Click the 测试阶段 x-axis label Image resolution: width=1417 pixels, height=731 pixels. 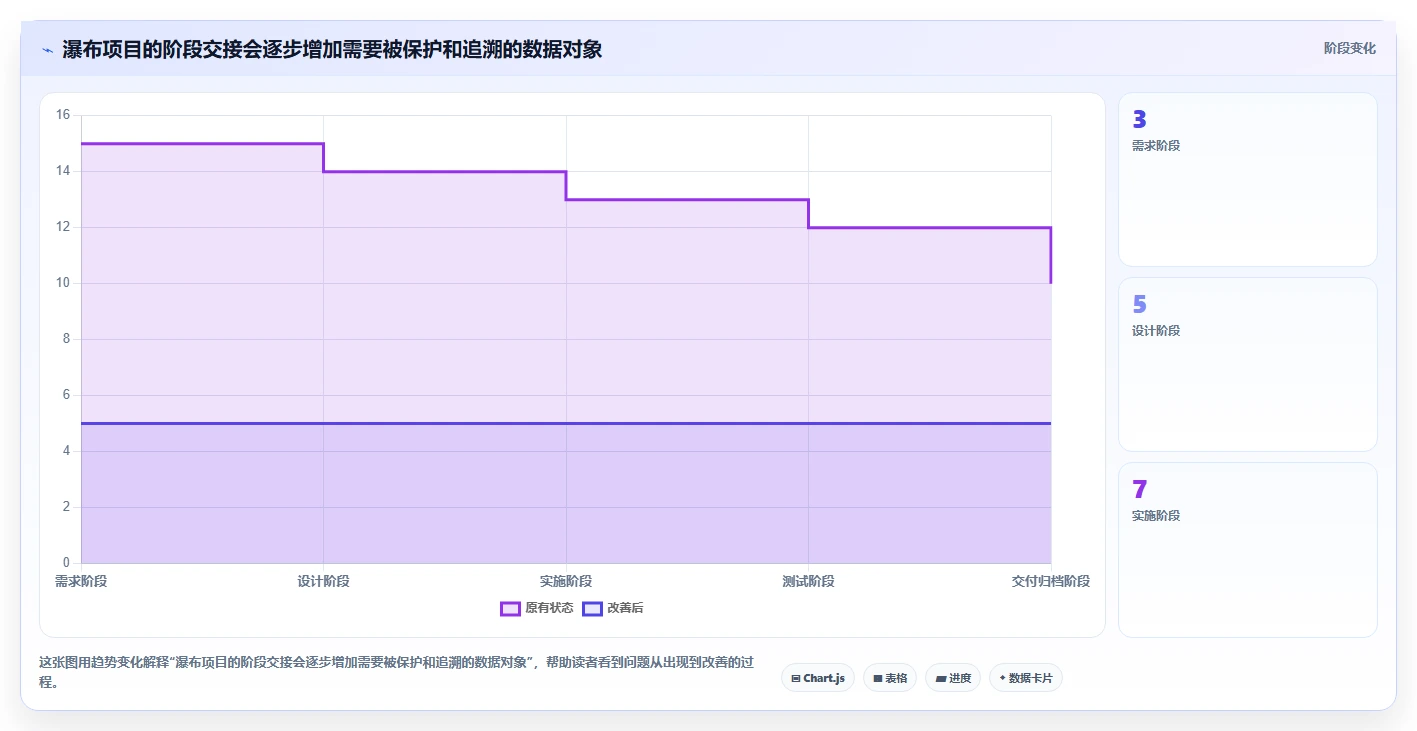[x=808, y=581]
